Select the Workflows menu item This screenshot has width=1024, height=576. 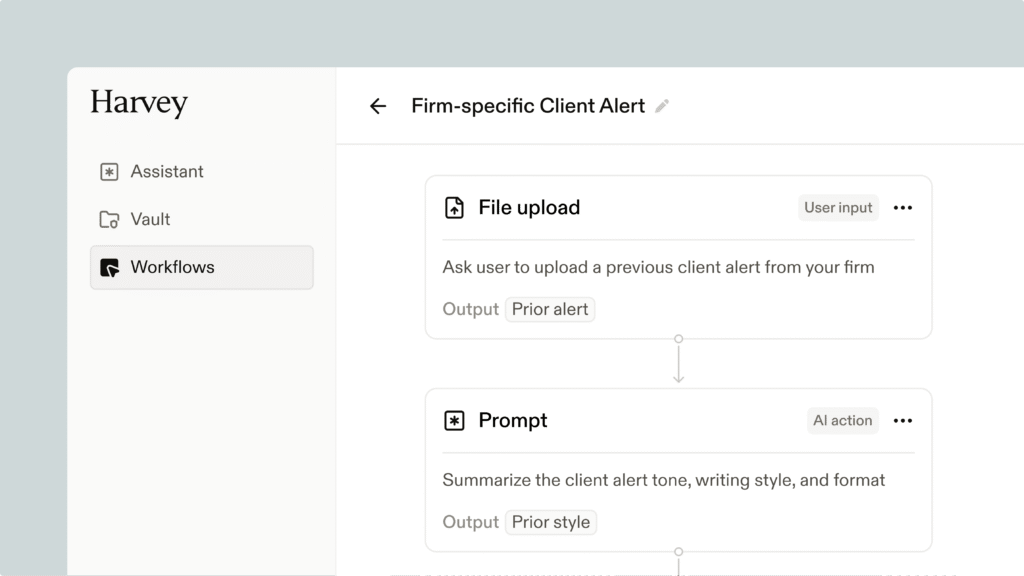(x=202, y=267)
